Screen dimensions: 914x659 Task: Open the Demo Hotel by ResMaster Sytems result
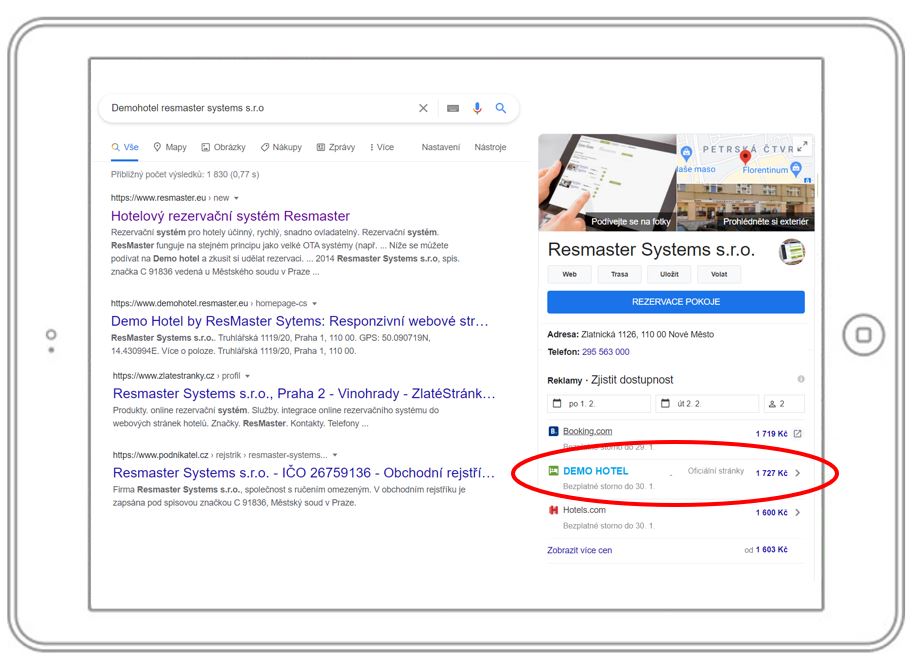pos(300,321)
